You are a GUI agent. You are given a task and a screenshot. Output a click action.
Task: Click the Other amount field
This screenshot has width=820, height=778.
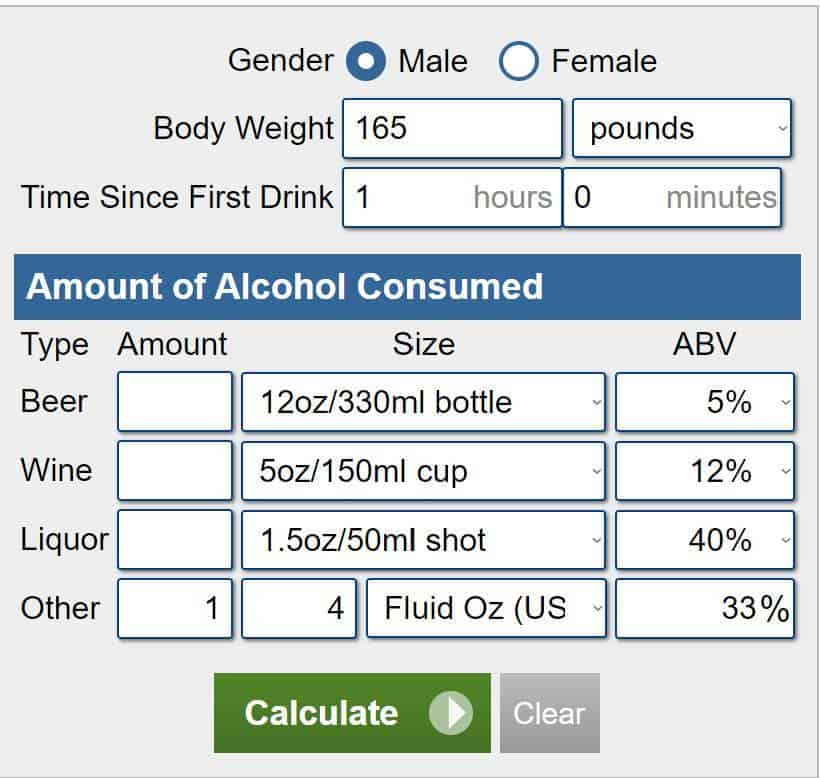tap(174, 608)
